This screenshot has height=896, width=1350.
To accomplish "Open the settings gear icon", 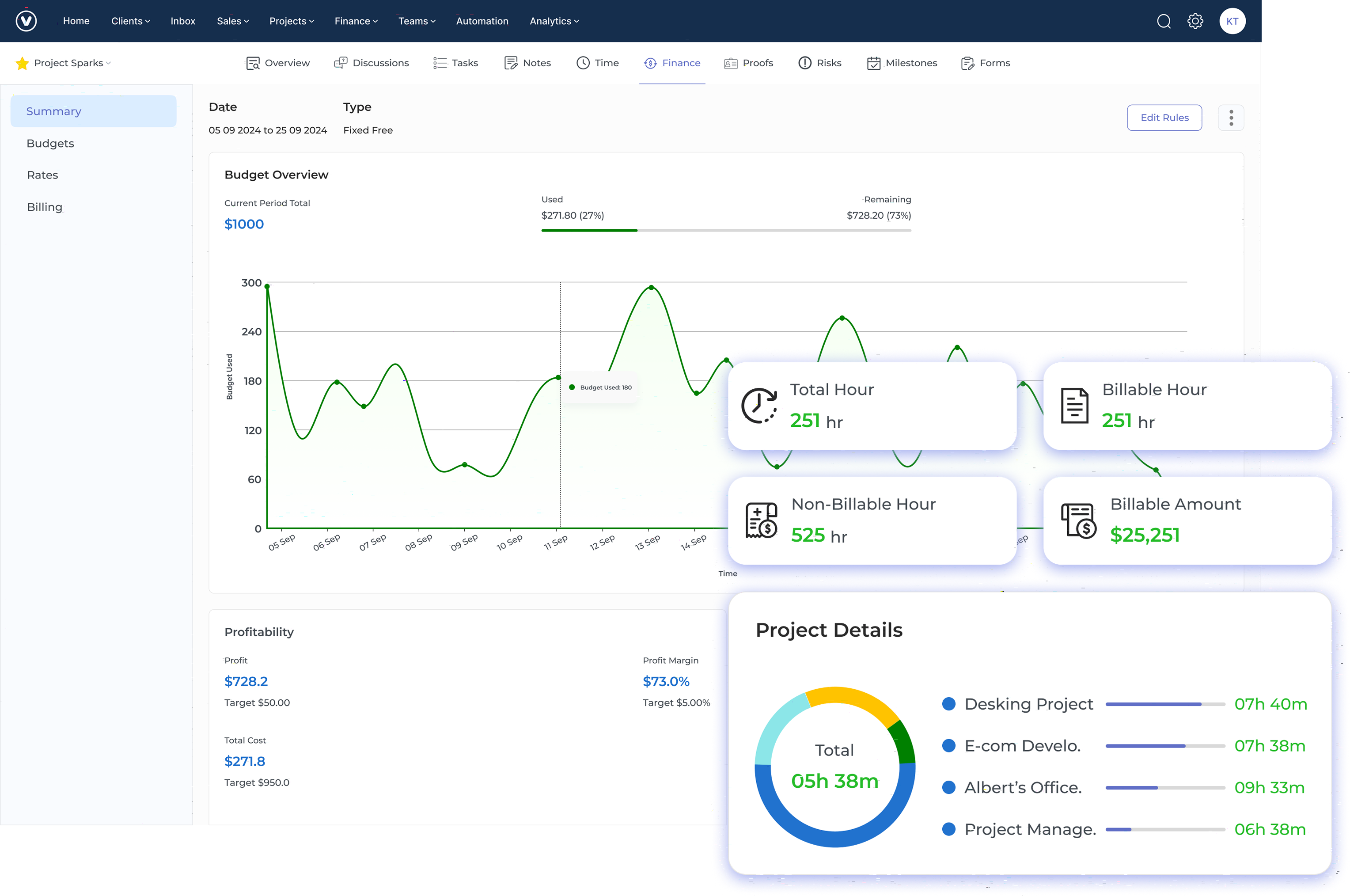I will click(1195, 21).
